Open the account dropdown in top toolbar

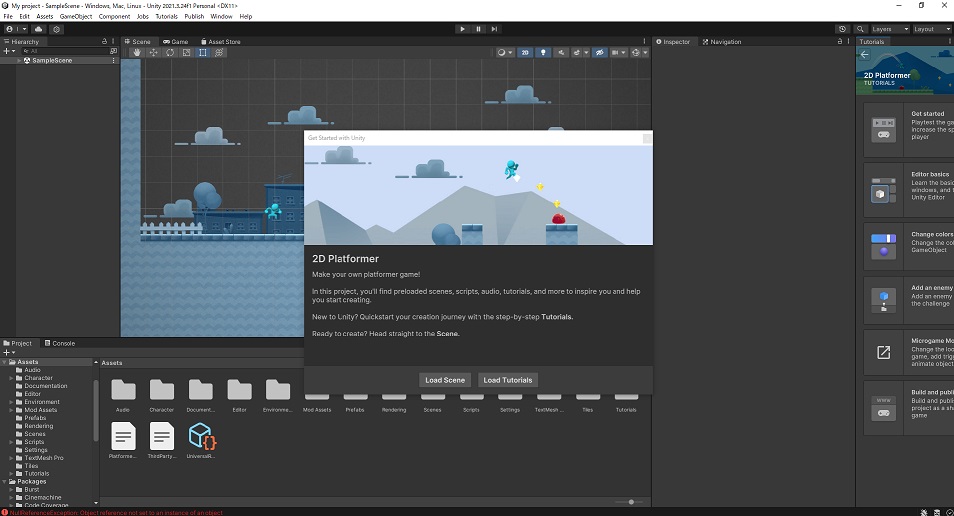tap(16, 29)
